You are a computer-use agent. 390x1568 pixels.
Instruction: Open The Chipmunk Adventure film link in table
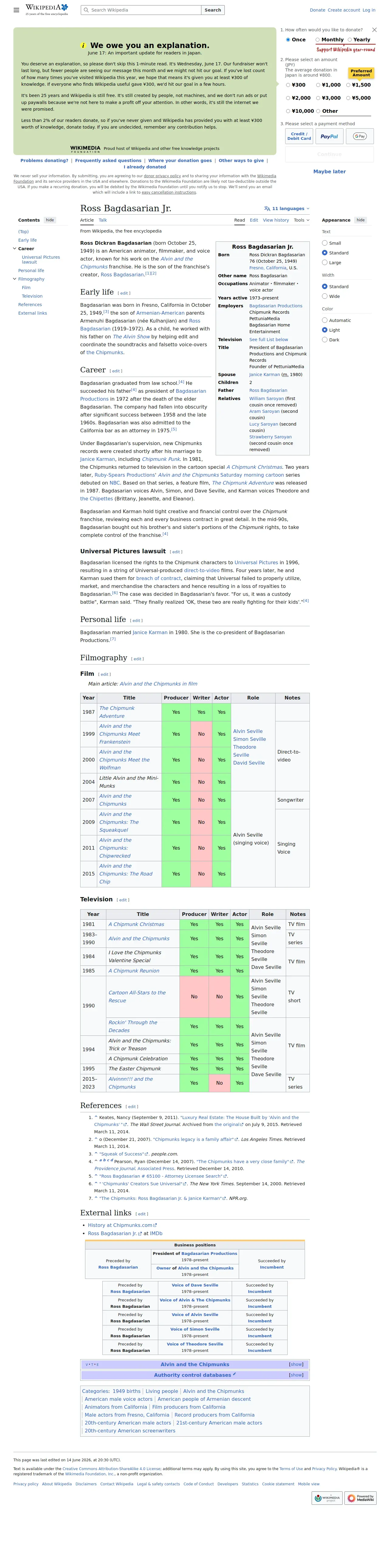(x=117, y=712)
